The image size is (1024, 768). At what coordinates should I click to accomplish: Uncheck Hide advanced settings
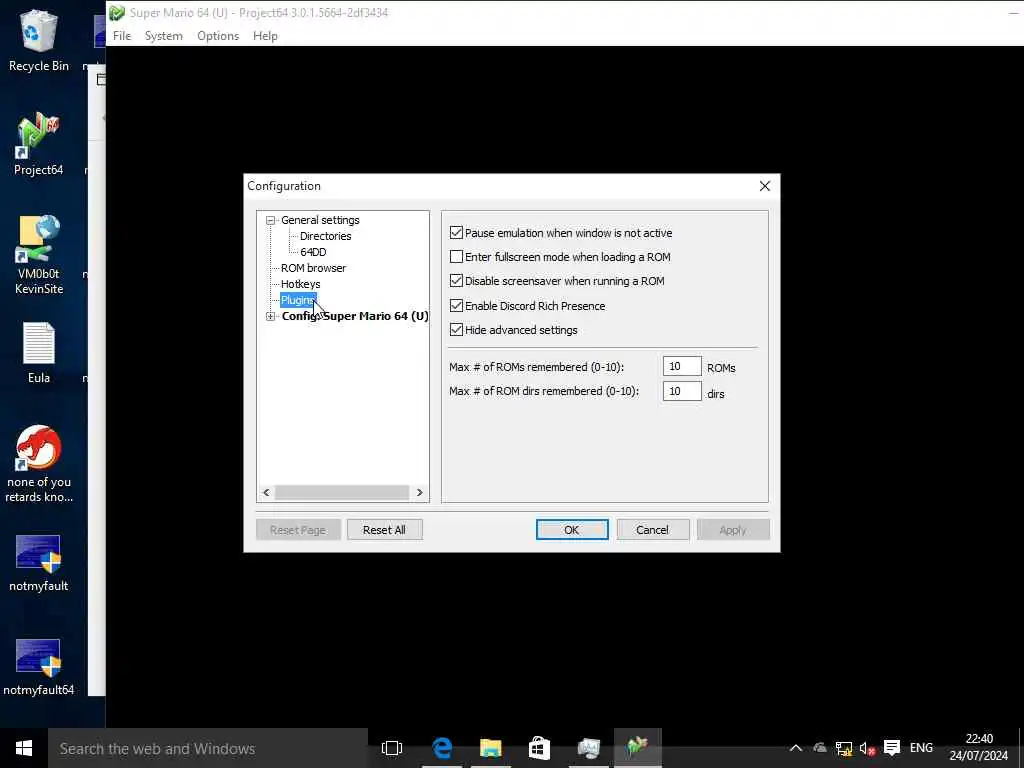(x=456, y=330)
